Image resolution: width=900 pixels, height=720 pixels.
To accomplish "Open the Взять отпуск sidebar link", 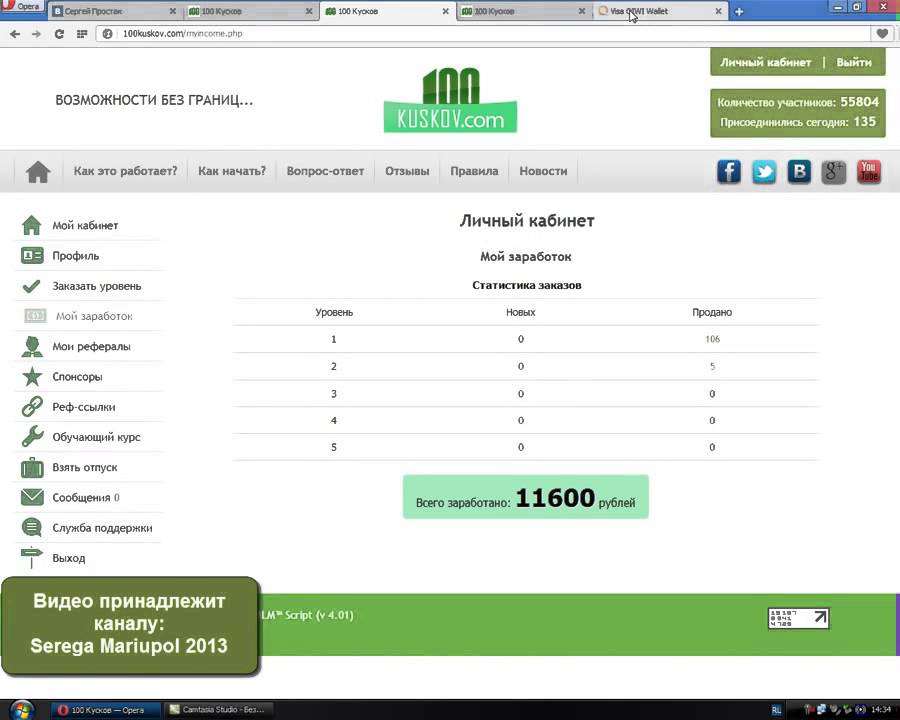I will [x=85, y=467].
